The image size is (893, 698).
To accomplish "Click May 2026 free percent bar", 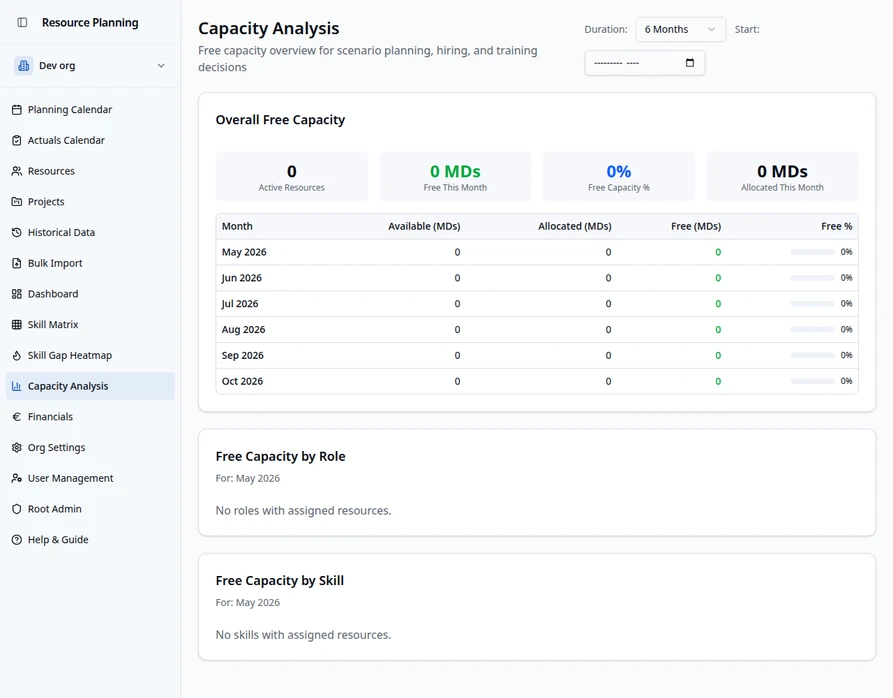I will pyautogui.click(x=812, y=252).
